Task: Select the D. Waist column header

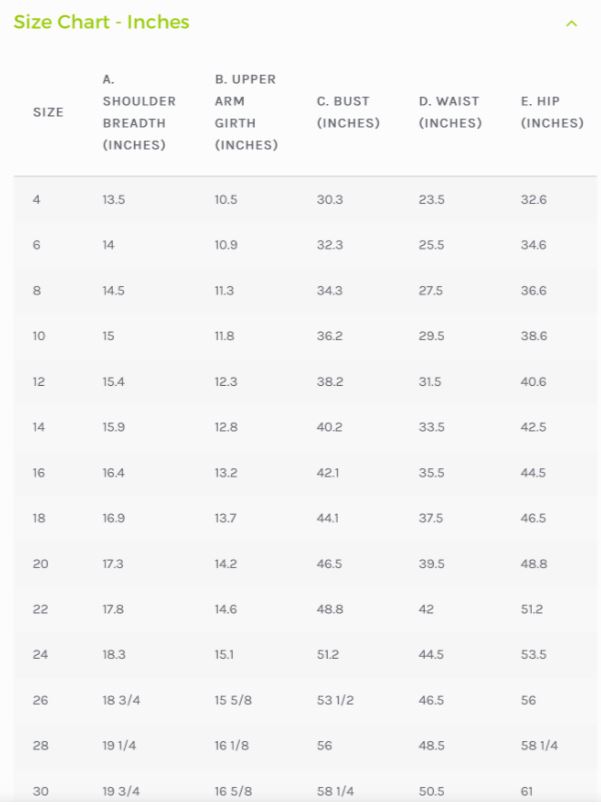Action: coord(450,112)
